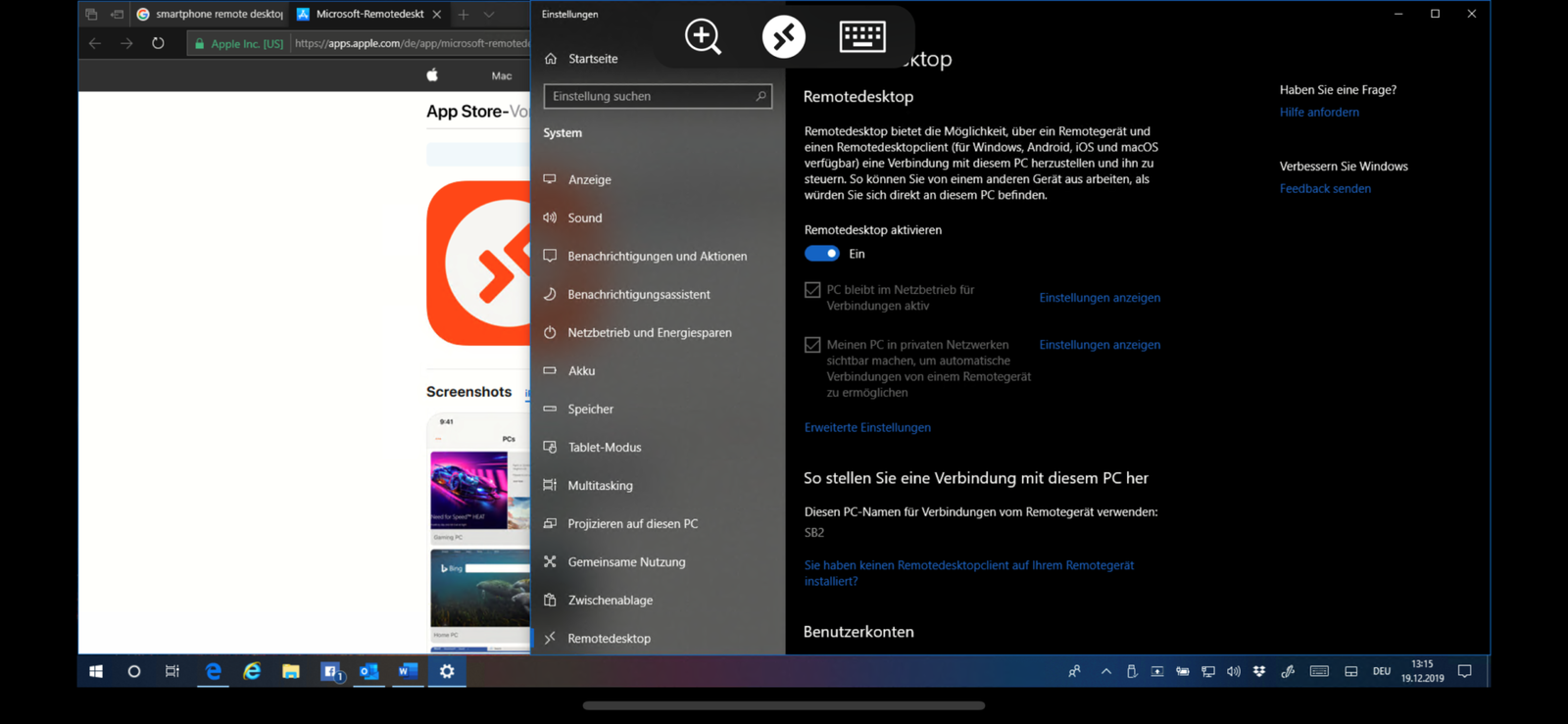Click the volume icon in the tray
Image resolution: width=1568 pixels, height=724 pixels.
coord(1234,671)
